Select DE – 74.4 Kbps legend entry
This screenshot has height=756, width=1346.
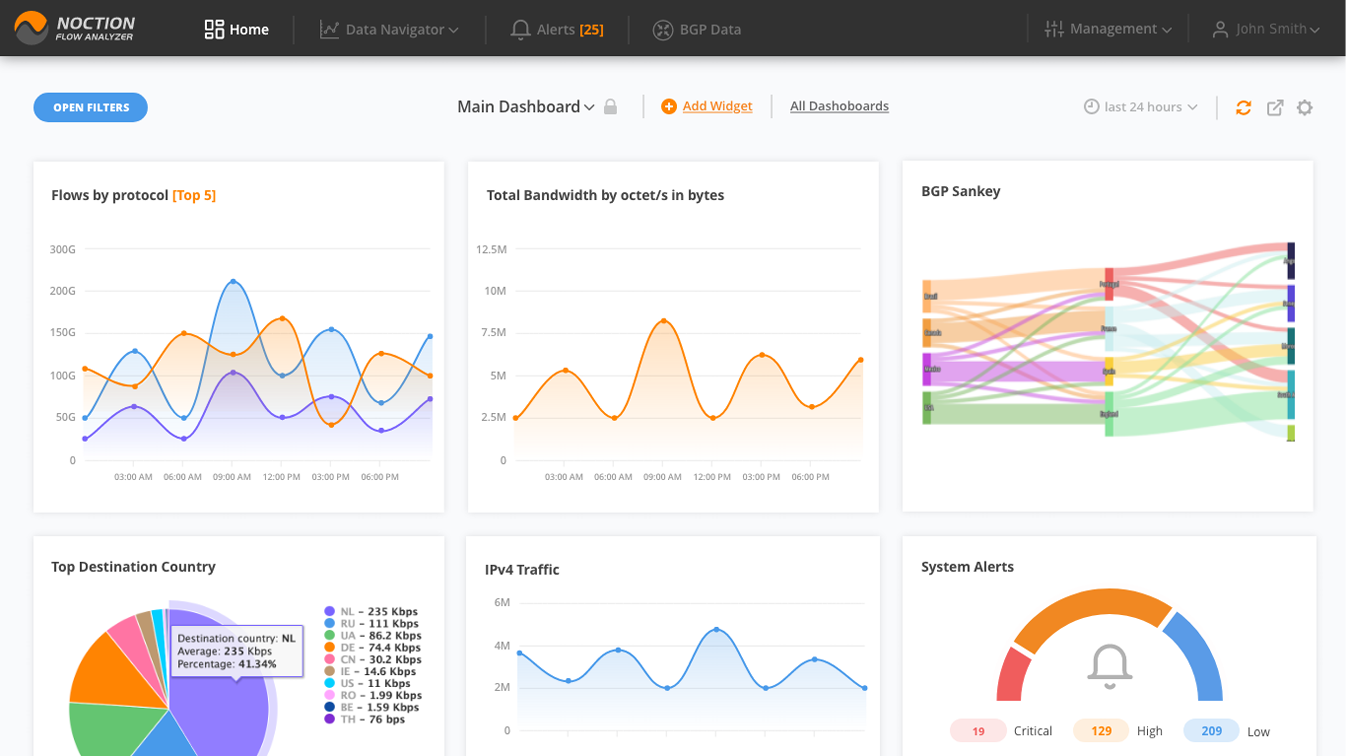[372, 648]
